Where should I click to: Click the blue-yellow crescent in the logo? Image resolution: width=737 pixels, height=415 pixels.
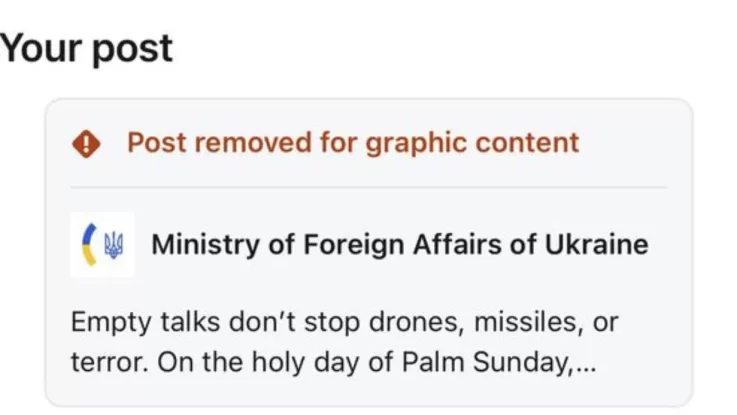(89, 245)
